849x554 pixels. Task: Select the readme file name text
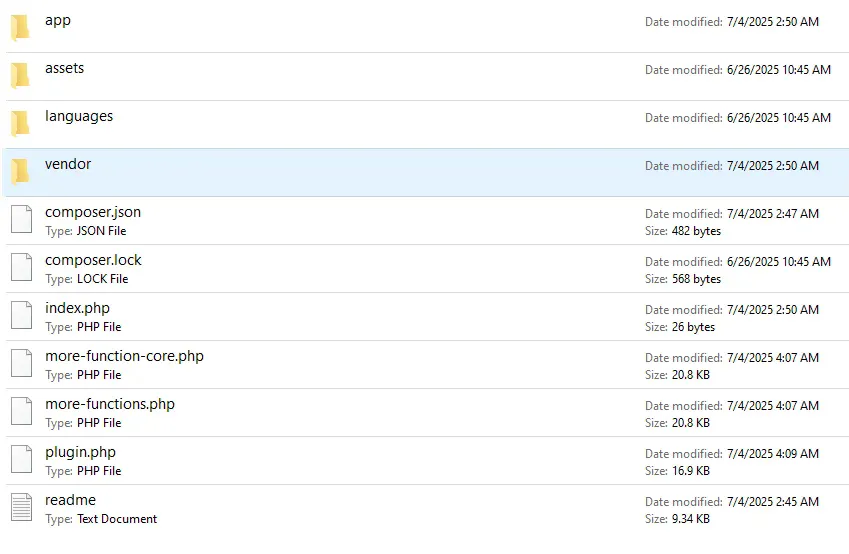pos(70,500)
